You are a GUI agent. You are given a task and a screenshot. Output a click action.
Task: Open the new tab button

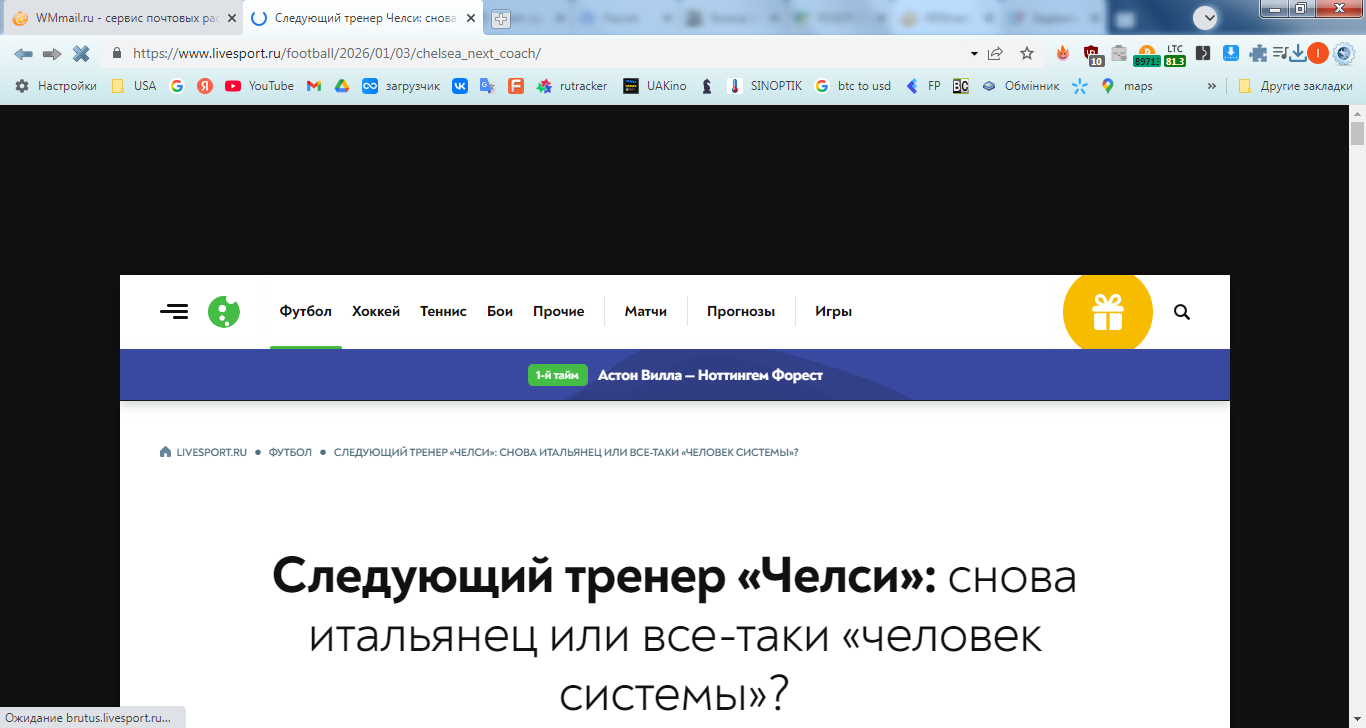[501, 18]
